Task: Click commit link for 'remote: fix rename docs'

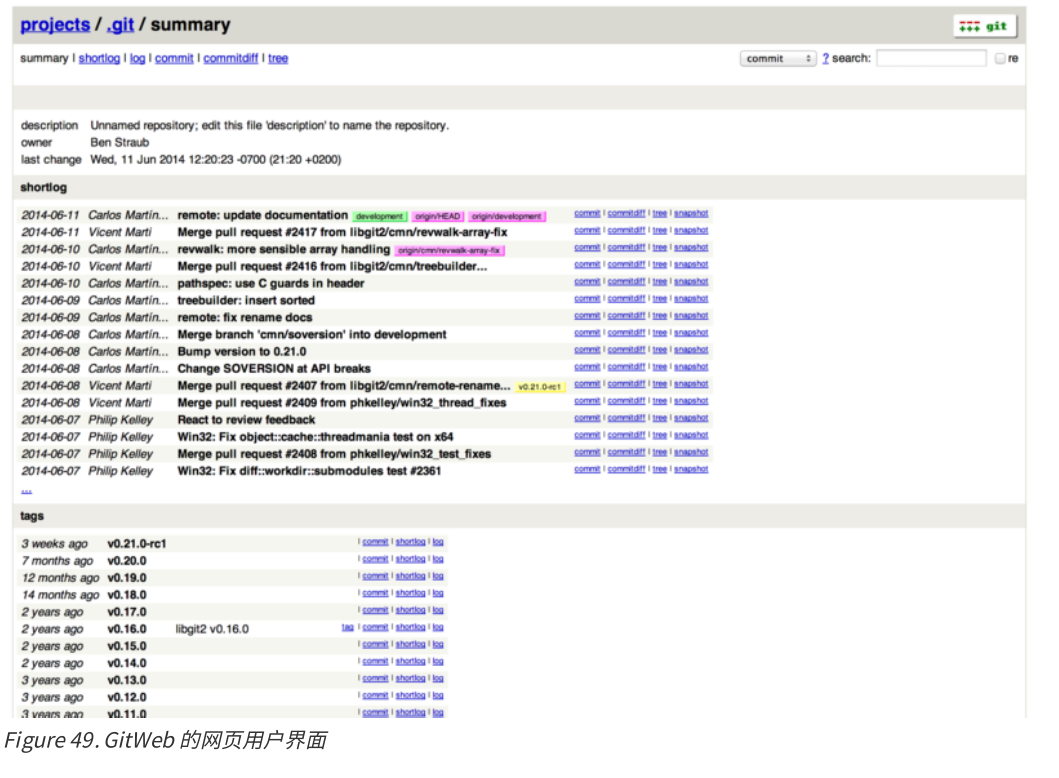Action: (x=587, y=315)
